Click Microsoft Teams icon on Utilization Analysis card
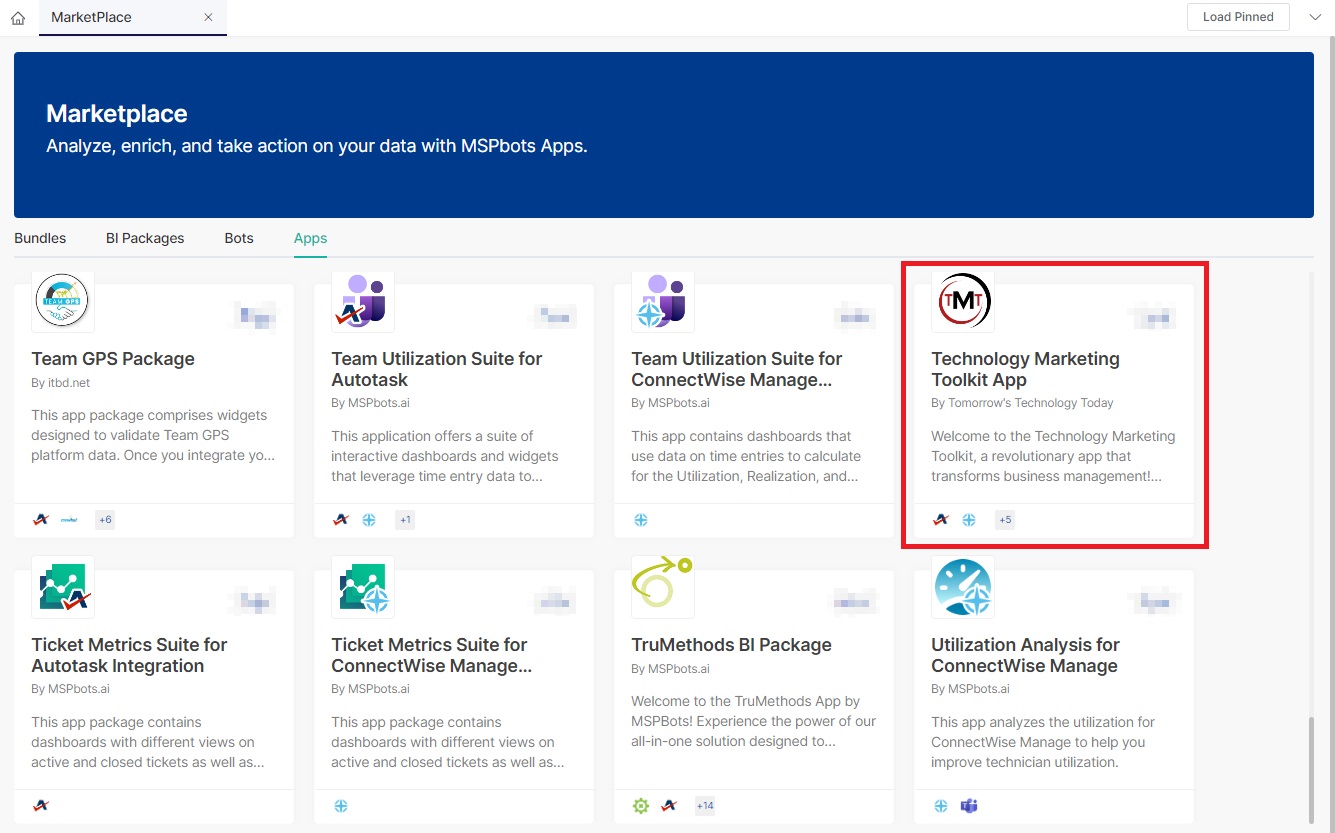This screenshot has height=833, width=1335. pyautogui.click(x=968, y=806)
